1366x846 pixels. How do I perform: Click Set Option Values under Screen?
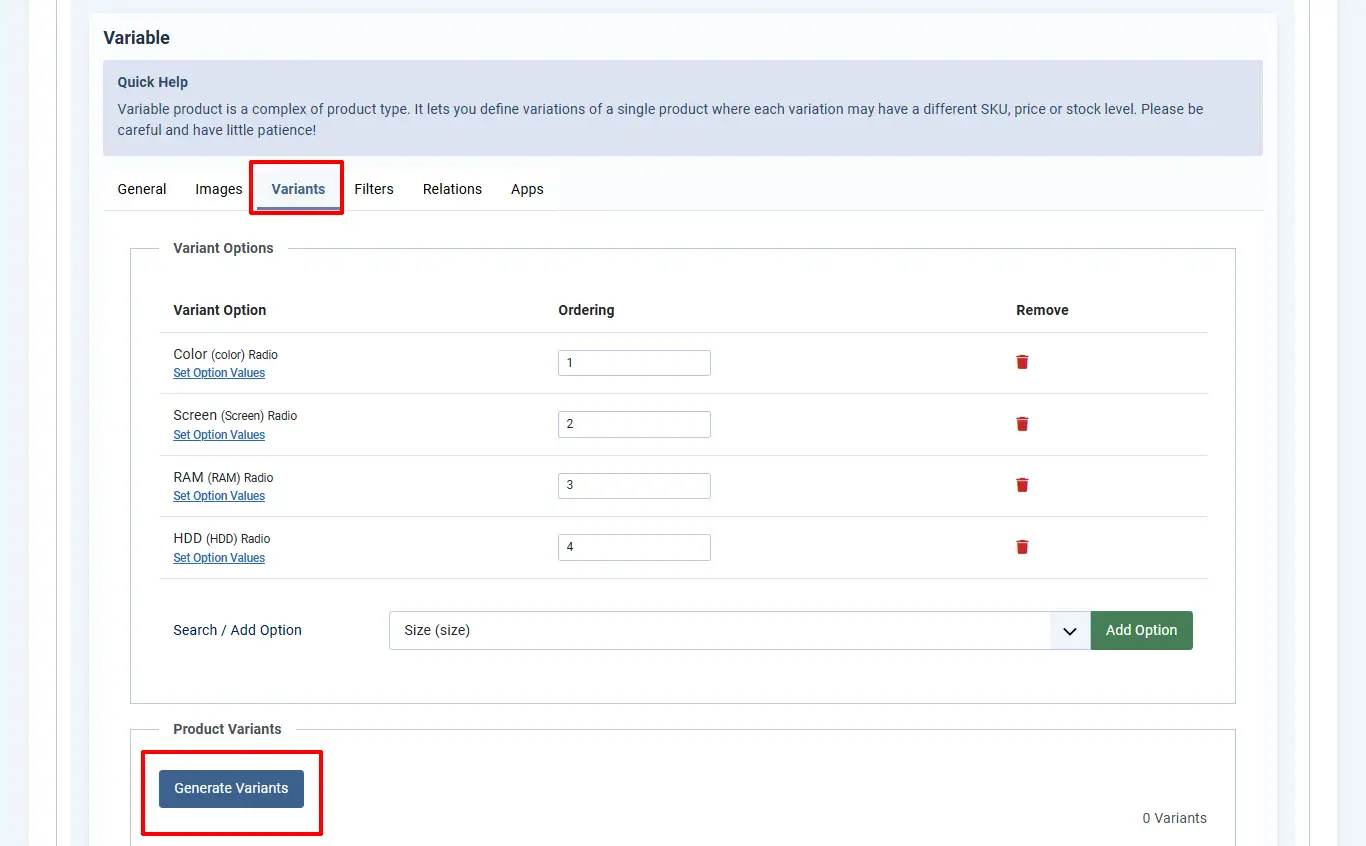pos(219,435)
